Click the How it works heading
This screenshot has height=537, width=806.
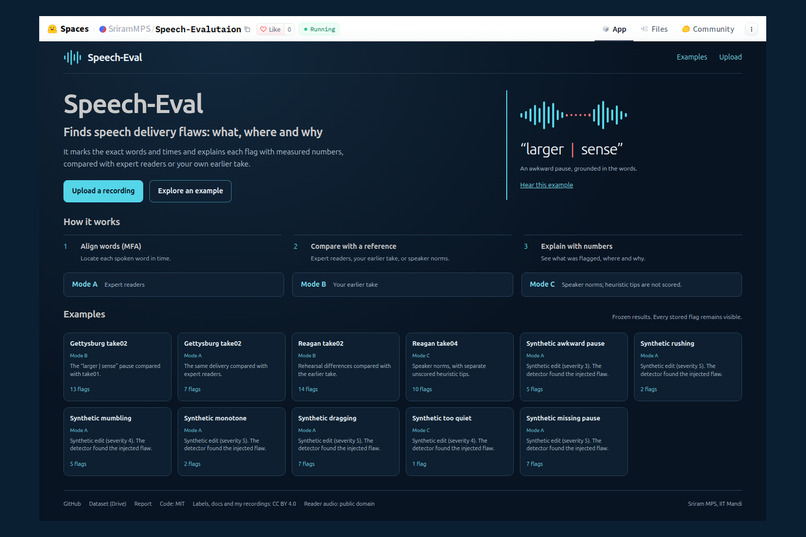(x=91, y=222)
